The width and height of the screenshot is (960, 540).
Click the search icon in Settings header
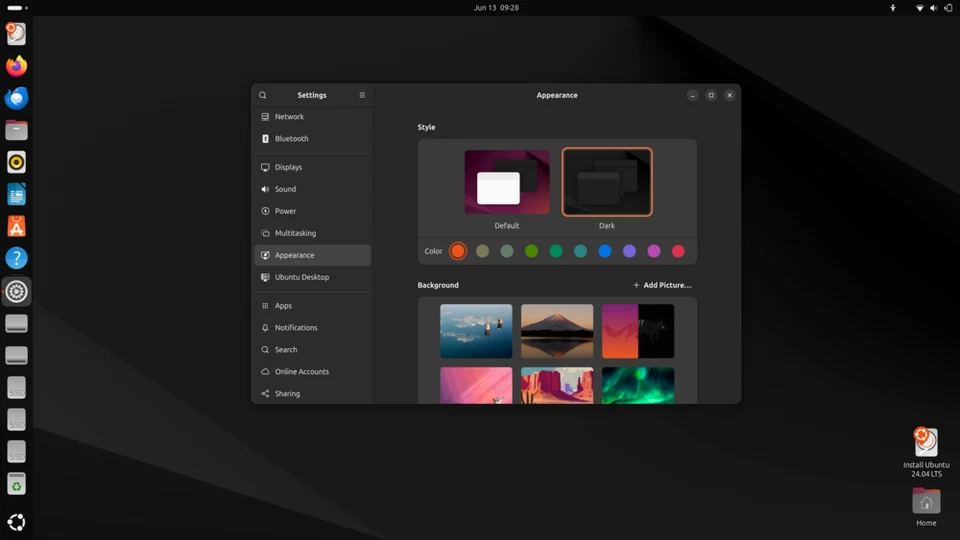263,95
